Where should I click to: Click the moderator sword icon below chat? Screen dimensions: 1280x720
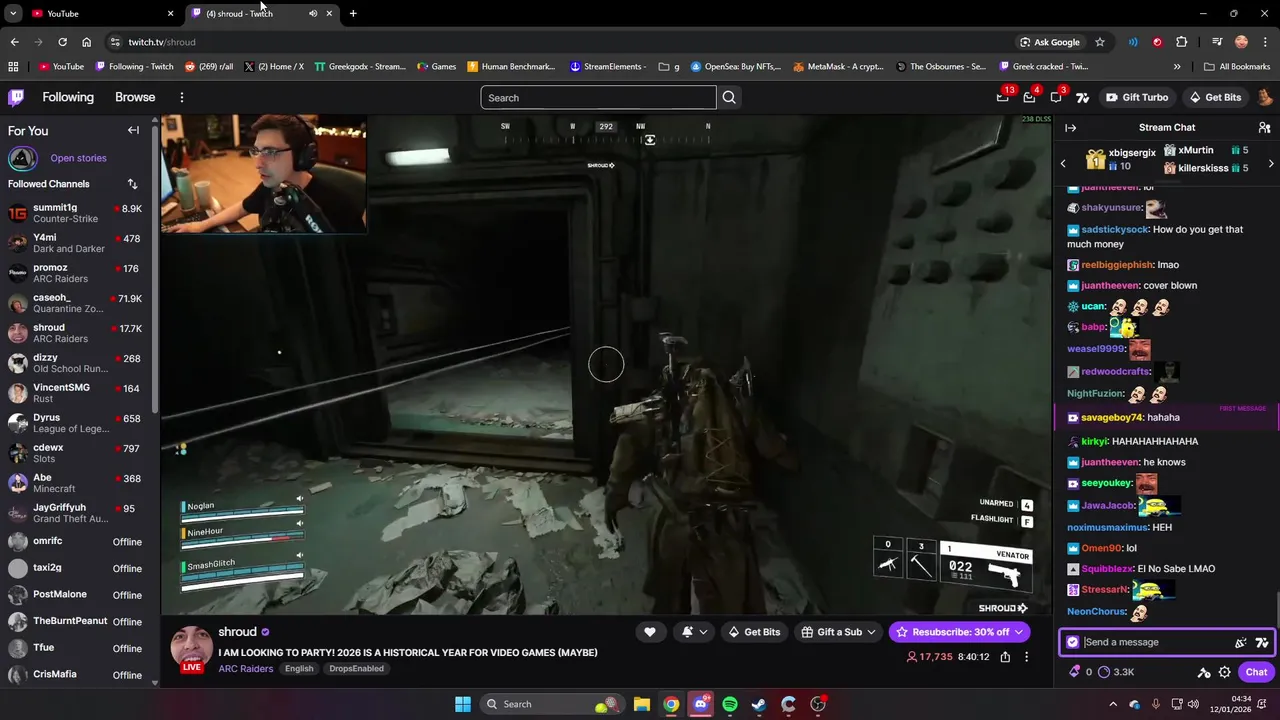[1204, 672]
